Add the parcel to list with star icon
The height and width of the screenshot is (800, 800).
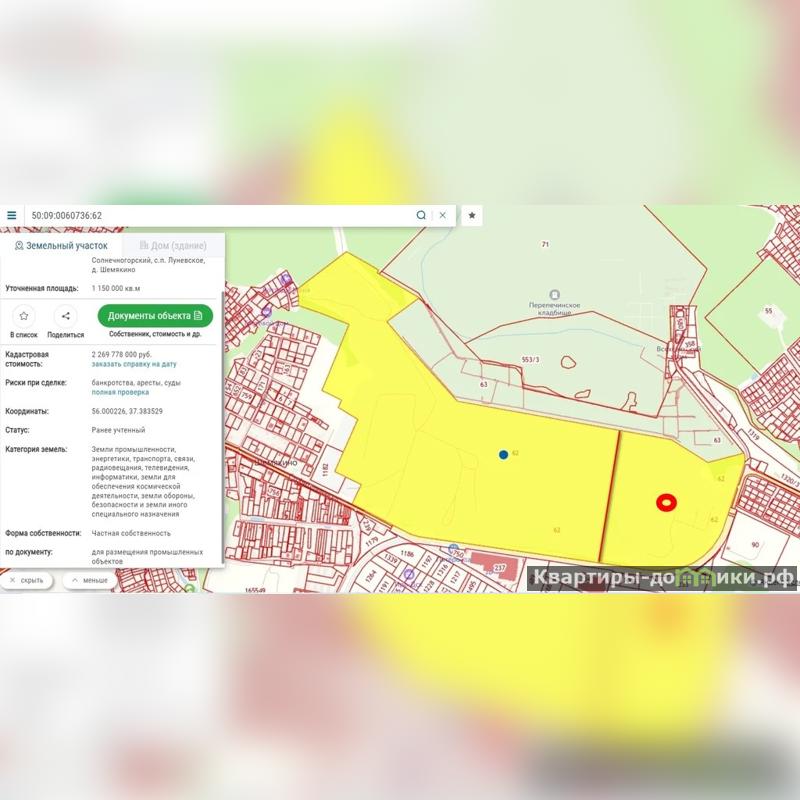coord(24,316)
